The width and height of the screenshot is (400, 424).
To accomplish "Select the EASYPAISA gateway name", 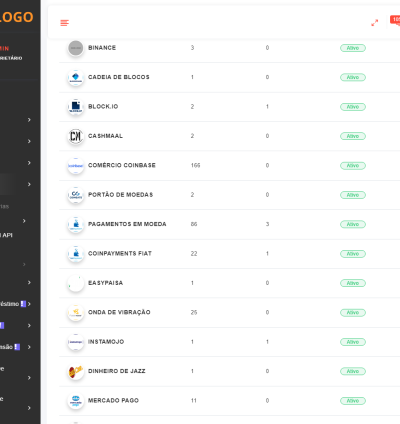I will (x=105, y=283).
